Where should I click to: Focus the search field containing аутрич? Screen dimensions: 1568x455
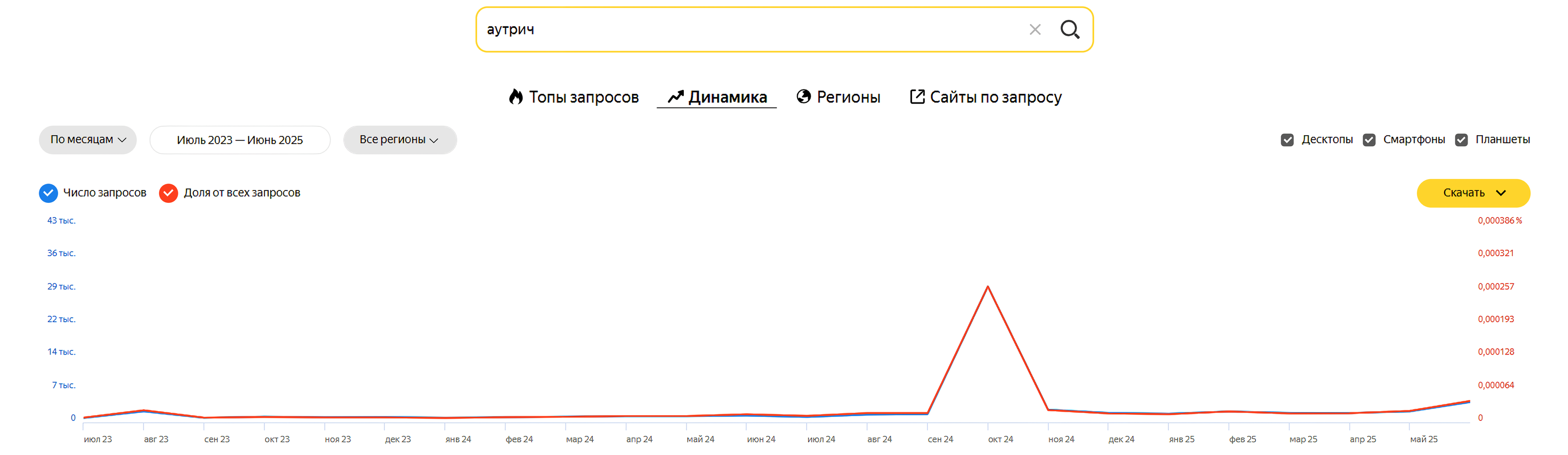pyautogui.click(x=748, y=29)
